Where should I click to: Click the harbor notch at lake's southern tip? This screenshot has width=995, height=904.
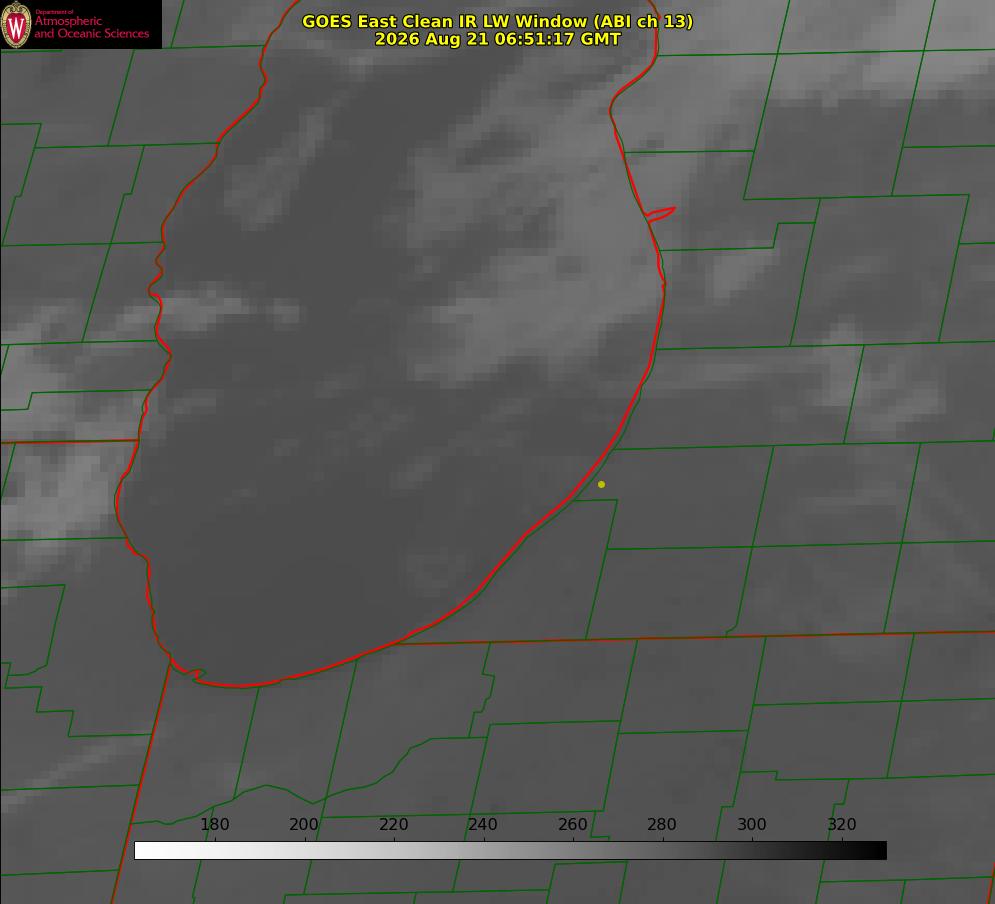pyautogui.click(x=194, y=672)
